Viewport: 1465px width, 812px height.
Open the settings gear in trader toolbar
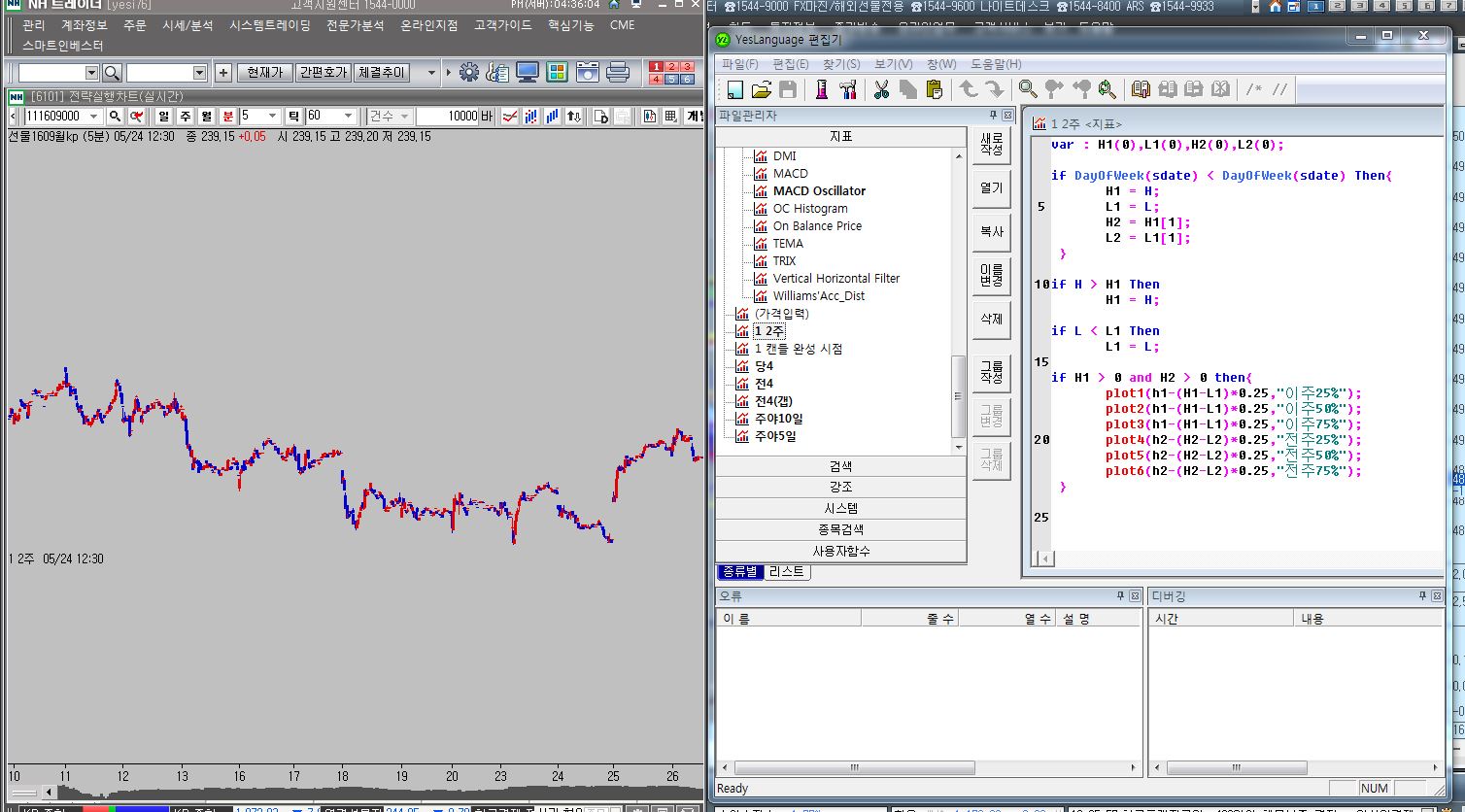click(469, 72)
